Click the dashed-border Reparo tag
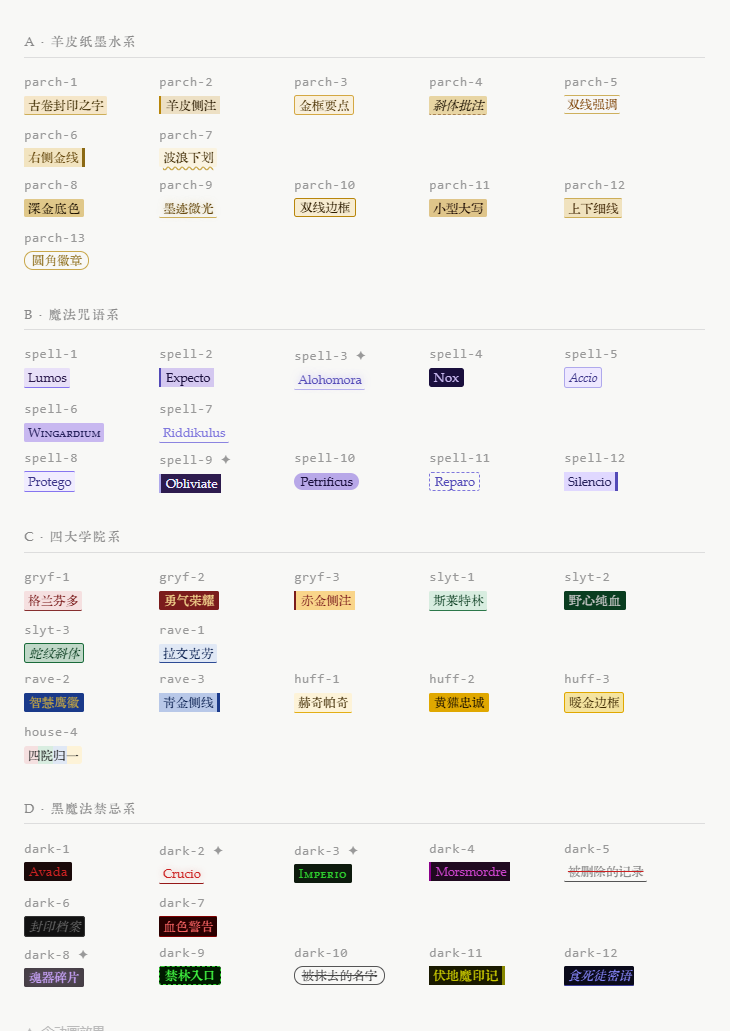This screenshot has width=730, height=1031. click(454, 482)
